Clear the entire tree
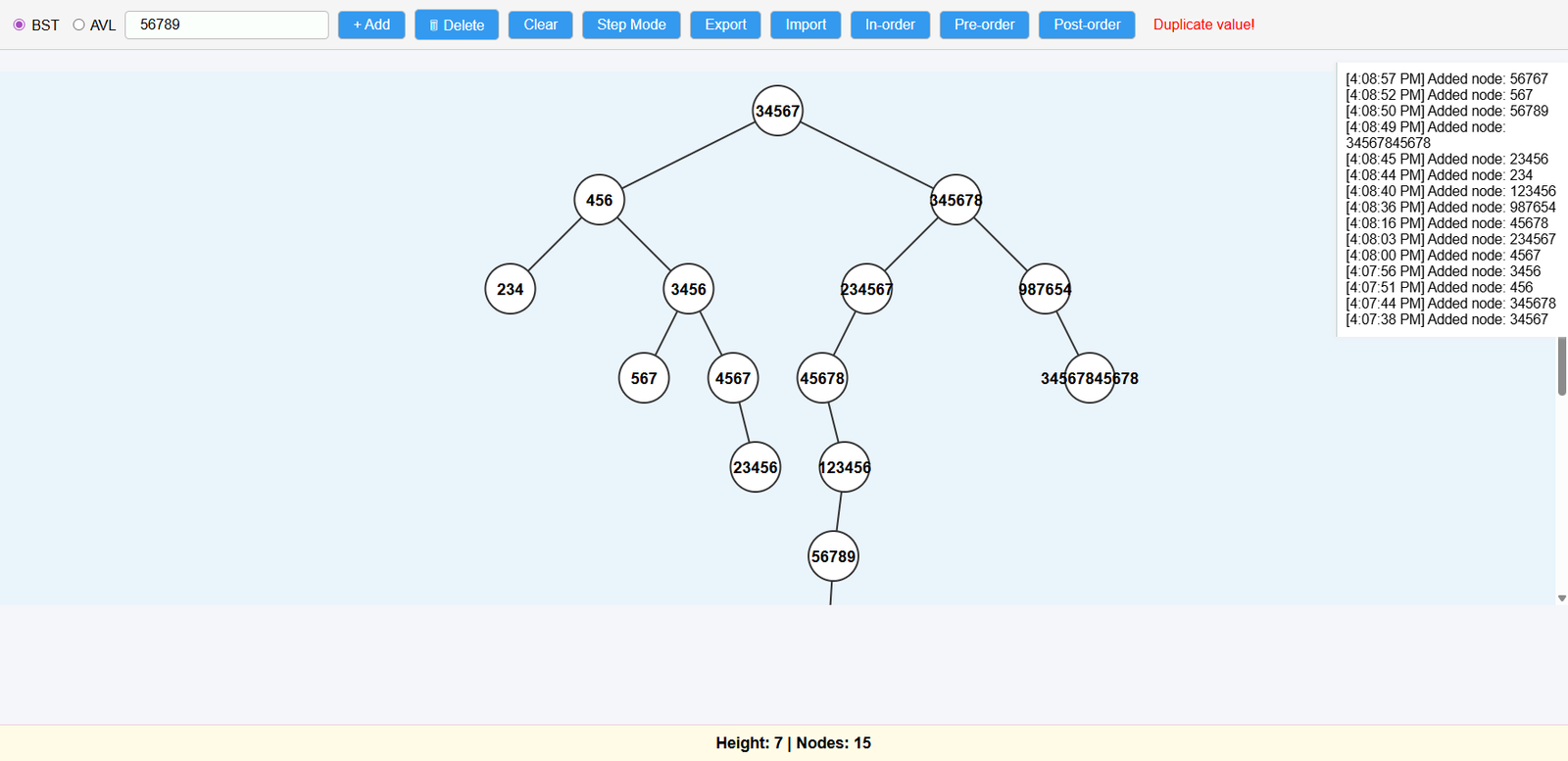 (540, 24)
